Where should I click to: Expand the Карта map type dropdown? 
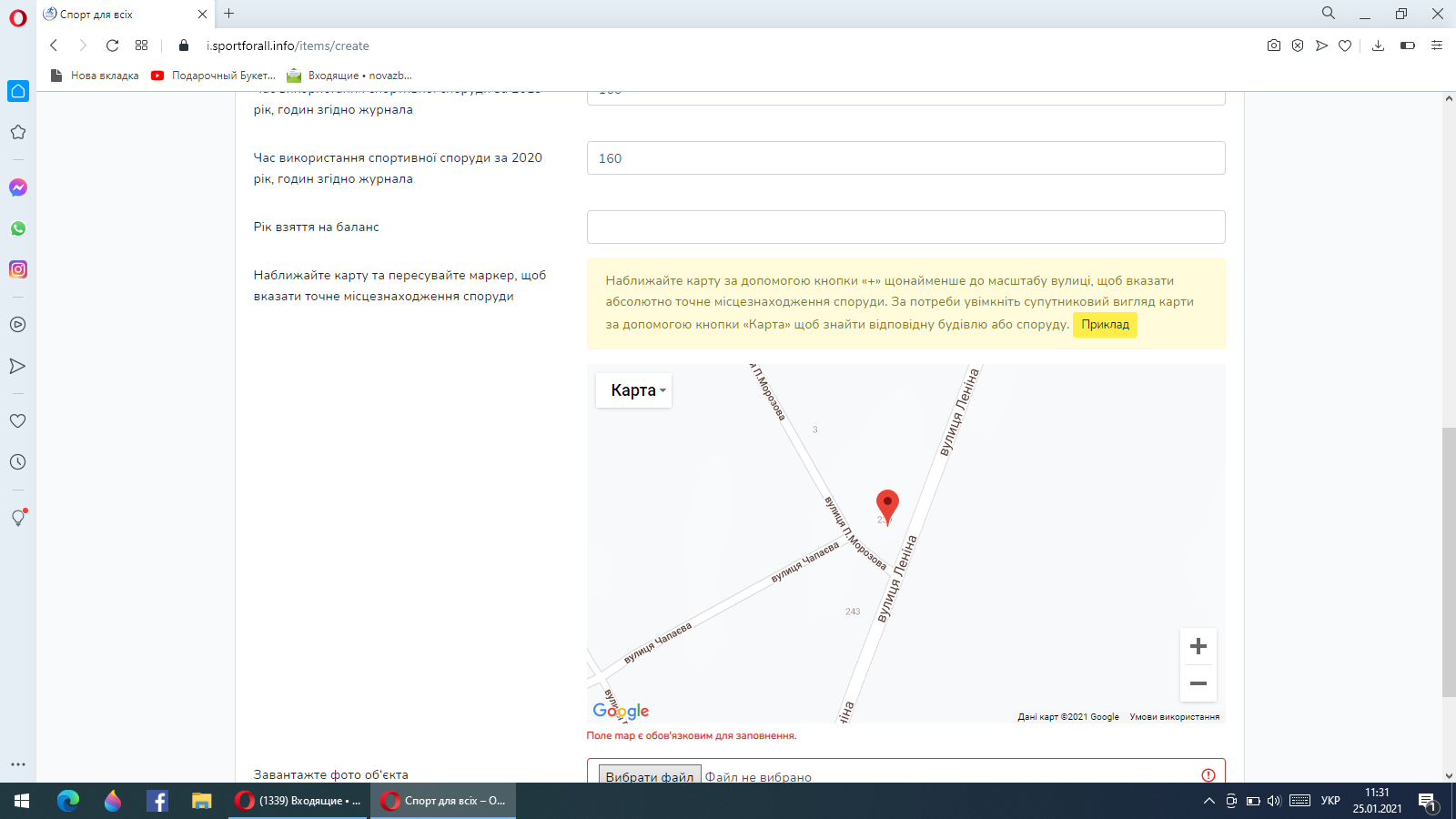pos(634,390)
